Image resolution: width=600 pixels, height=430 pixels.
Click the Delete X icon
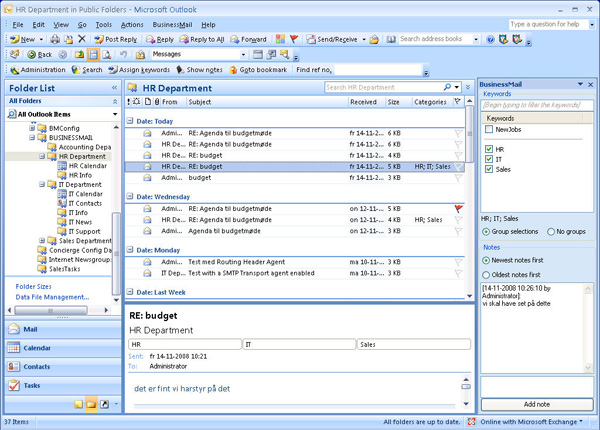coord(82,39)
